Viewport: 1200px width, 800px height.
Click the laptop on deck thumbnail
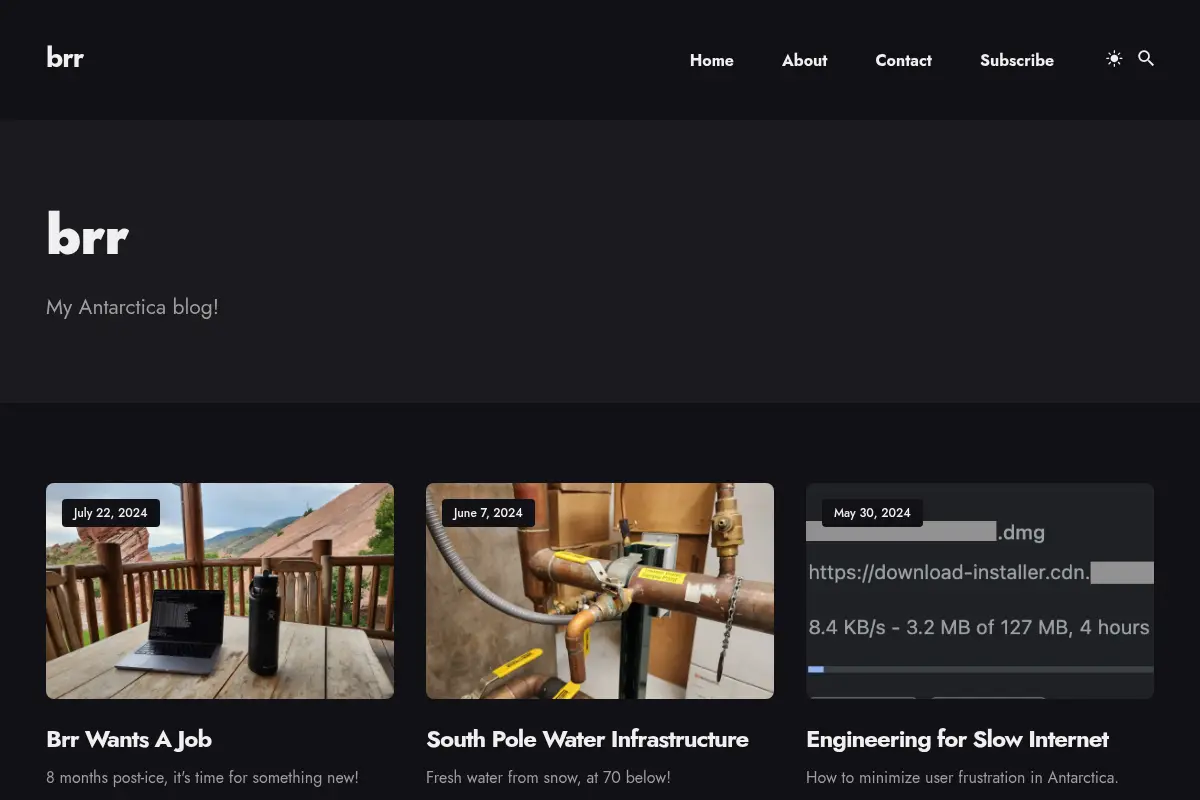point(220,591)
